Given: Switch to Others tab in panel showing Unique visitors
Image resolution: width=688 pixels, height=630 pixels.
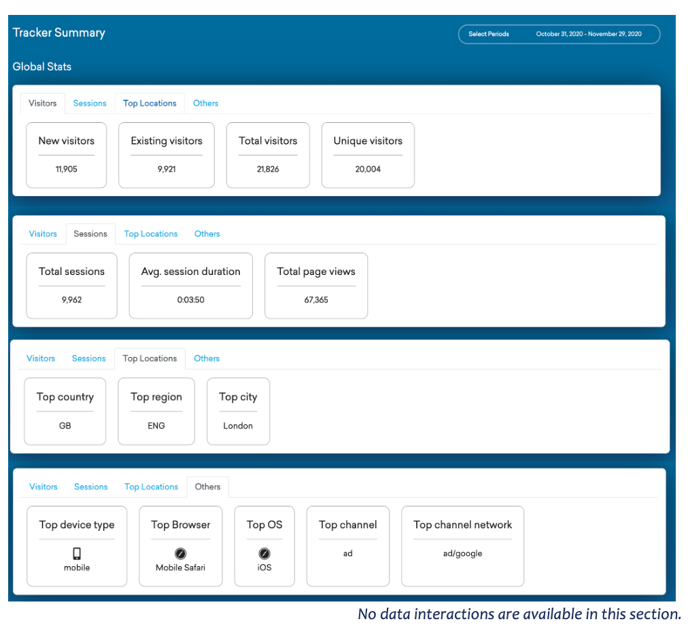Looking at the screenshot, I should tap(205, 103).
